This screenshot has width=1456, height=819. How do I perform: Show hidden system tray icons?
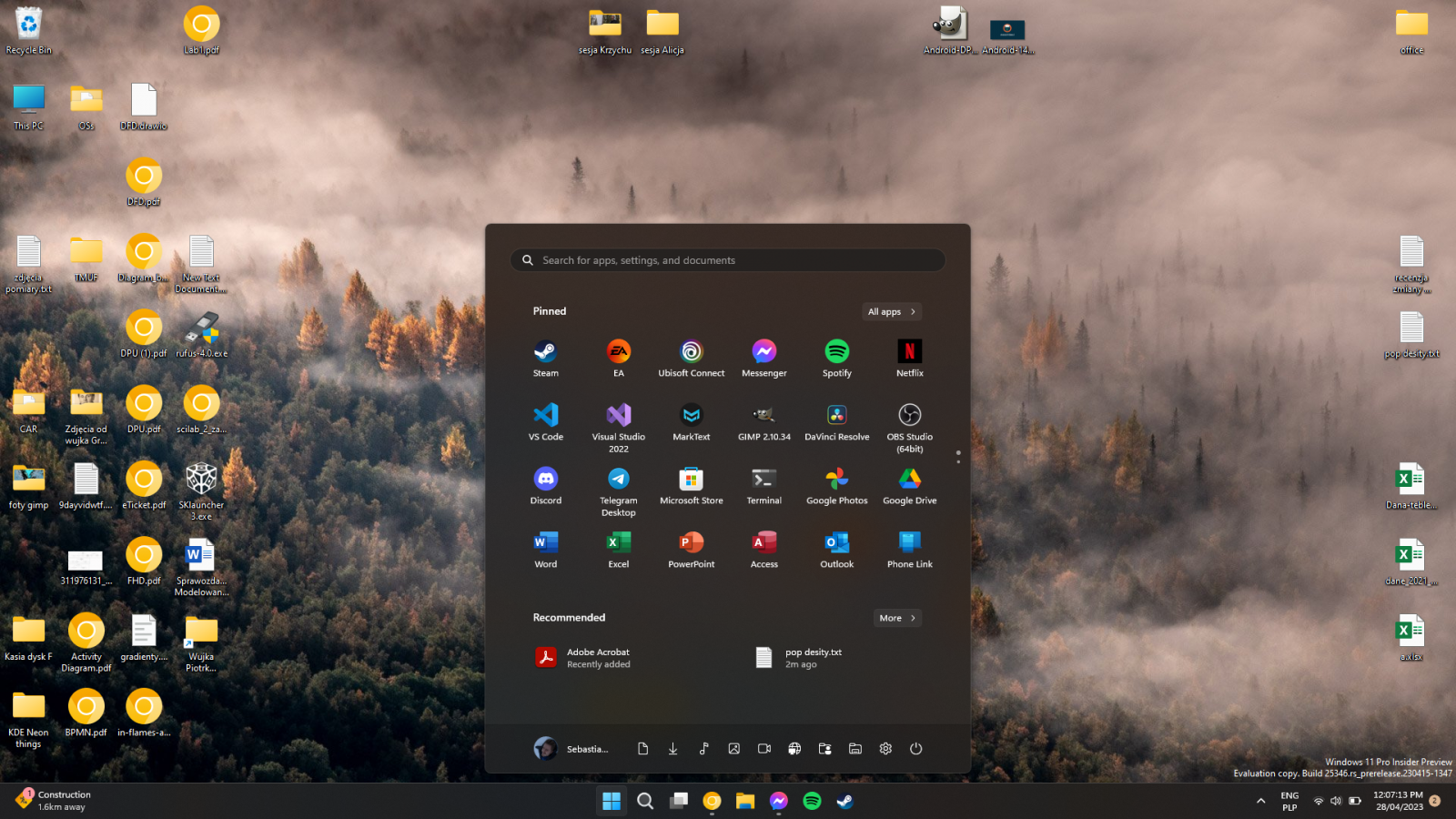pyautogui.click(x=1260, y=802)
